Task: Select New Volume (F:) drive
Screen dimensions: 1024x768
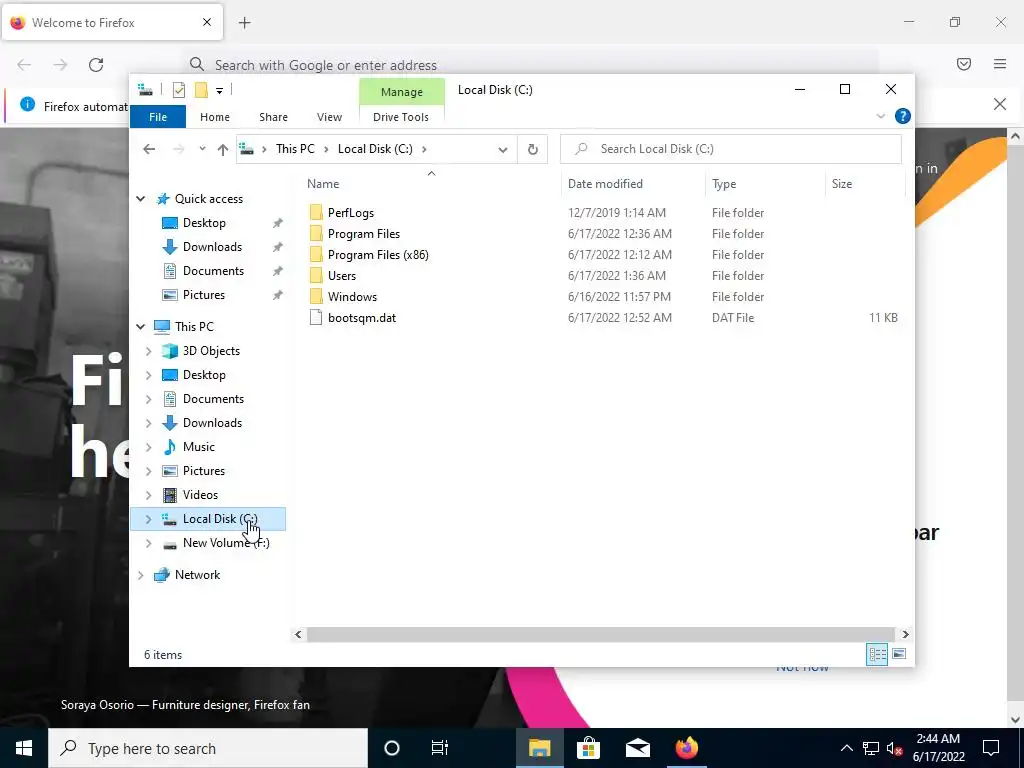Action: coord(226,543)
